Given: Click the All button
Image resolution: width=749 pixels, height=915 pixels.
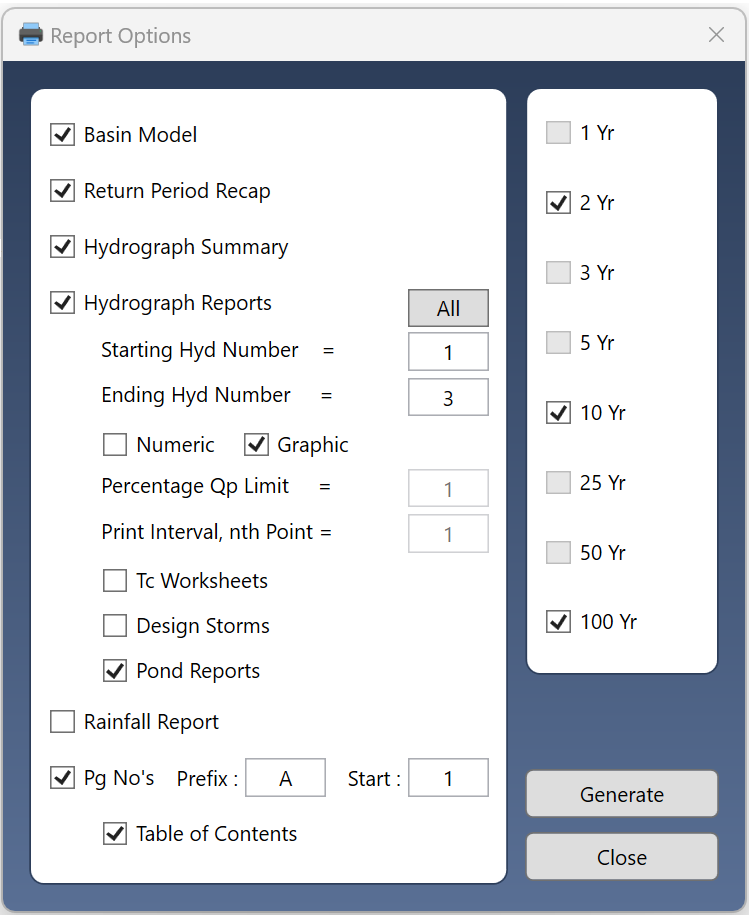Looking at the screenshot, I should tap(448, 308).
